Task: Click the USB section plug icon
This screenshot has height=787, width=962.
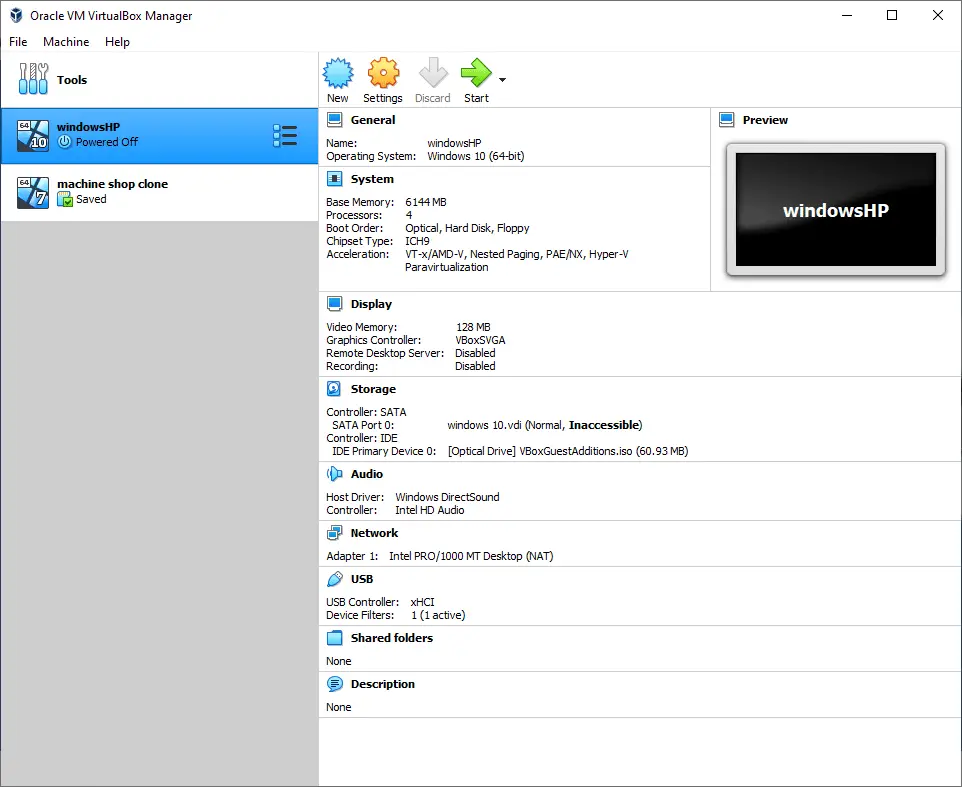Action: click(x=334, y=579)
